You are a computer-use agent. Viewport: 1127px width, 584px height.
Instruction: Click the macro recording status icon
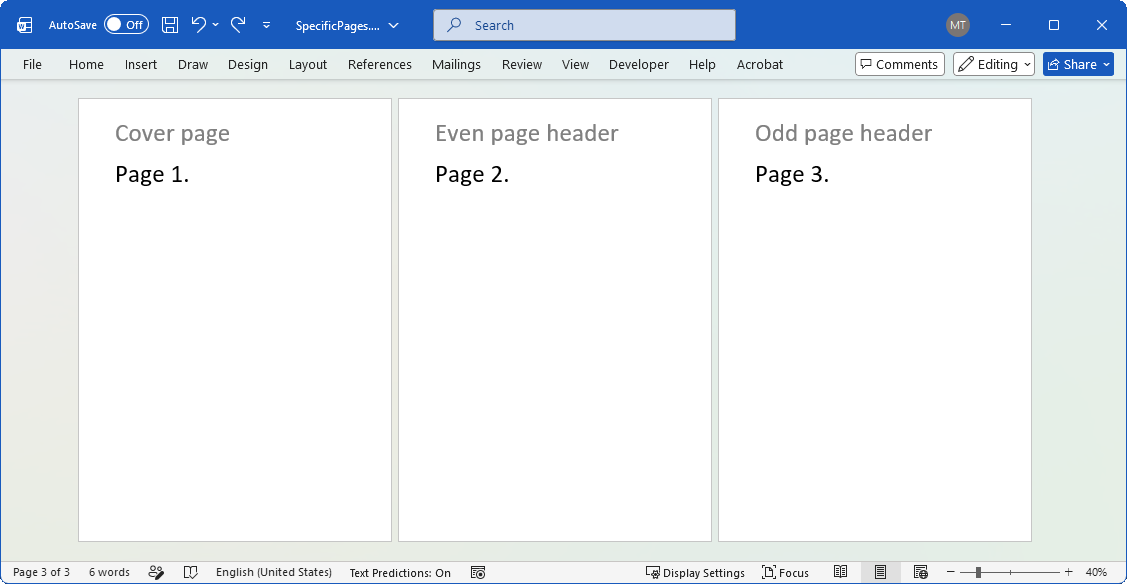click(x=478, y=573)
